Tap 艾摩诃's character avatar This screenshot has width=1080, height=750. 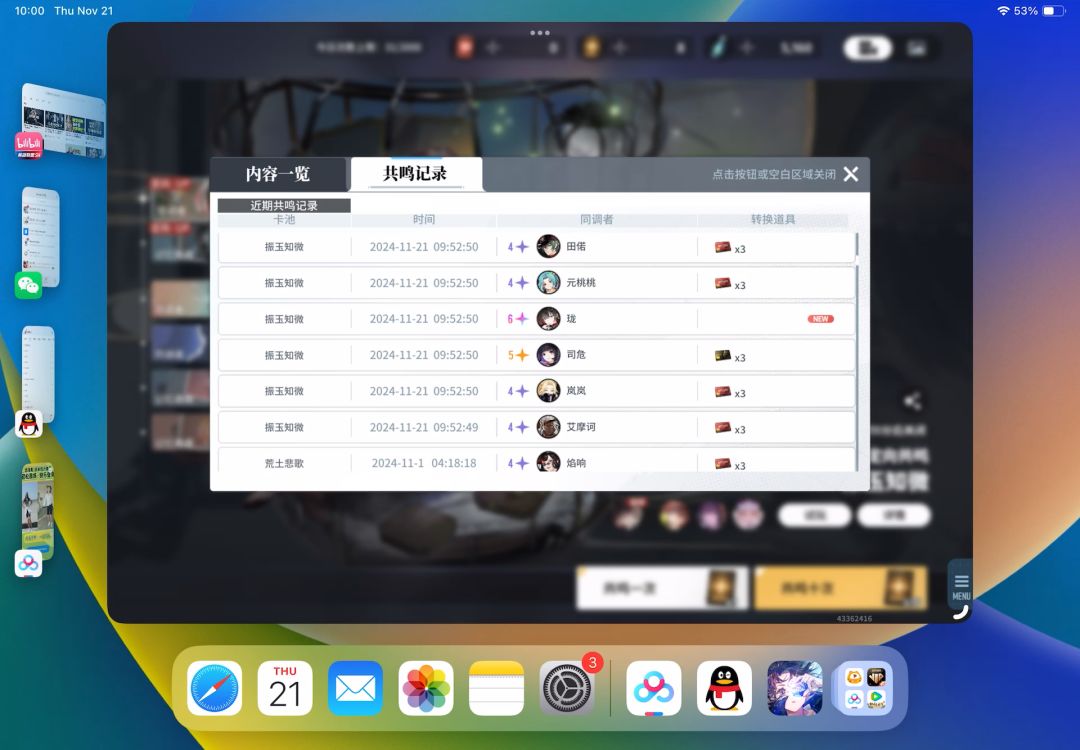[x=548, y=427]
